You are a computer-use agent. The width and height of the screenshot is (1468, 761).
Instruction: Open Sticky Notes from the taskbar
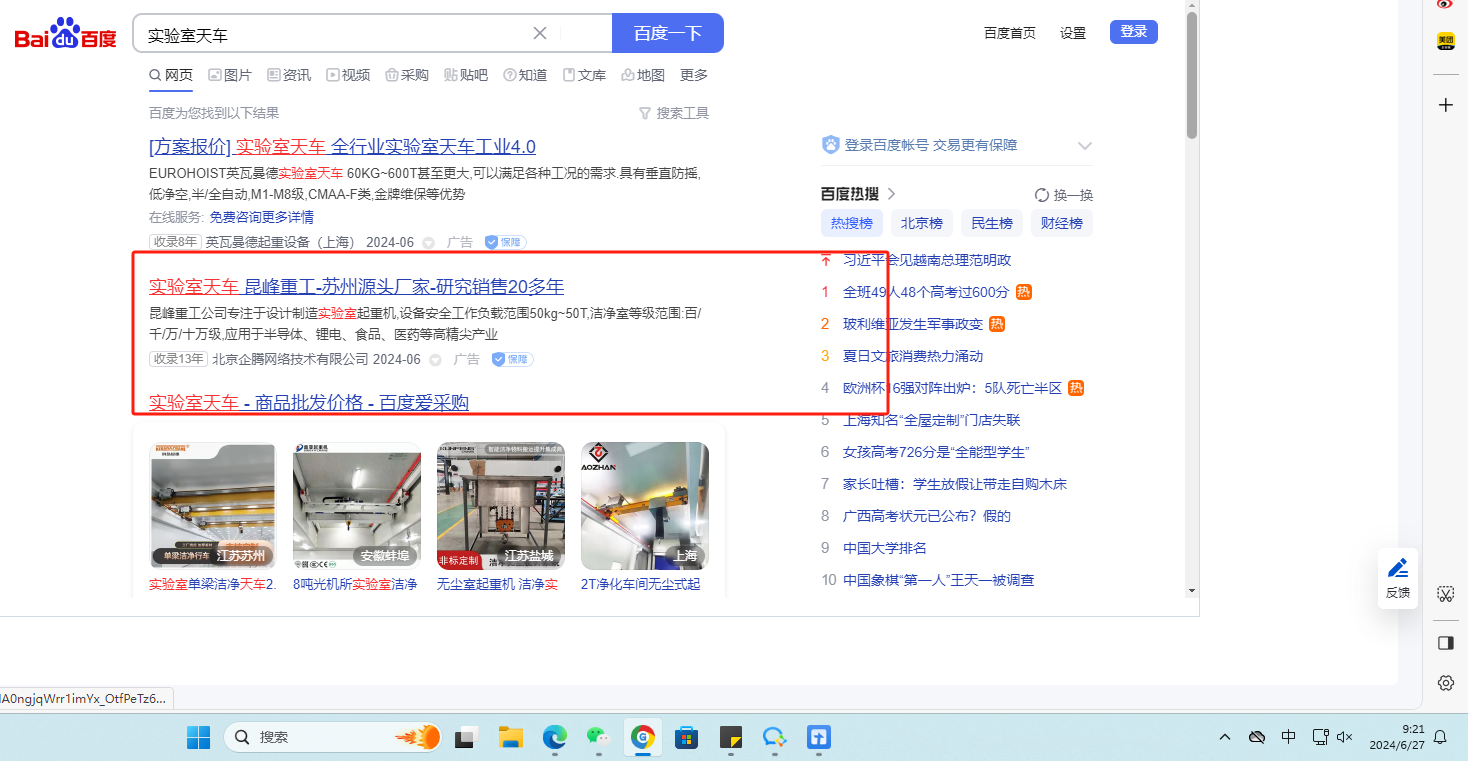pyautogui.click(x=730, y=738)
